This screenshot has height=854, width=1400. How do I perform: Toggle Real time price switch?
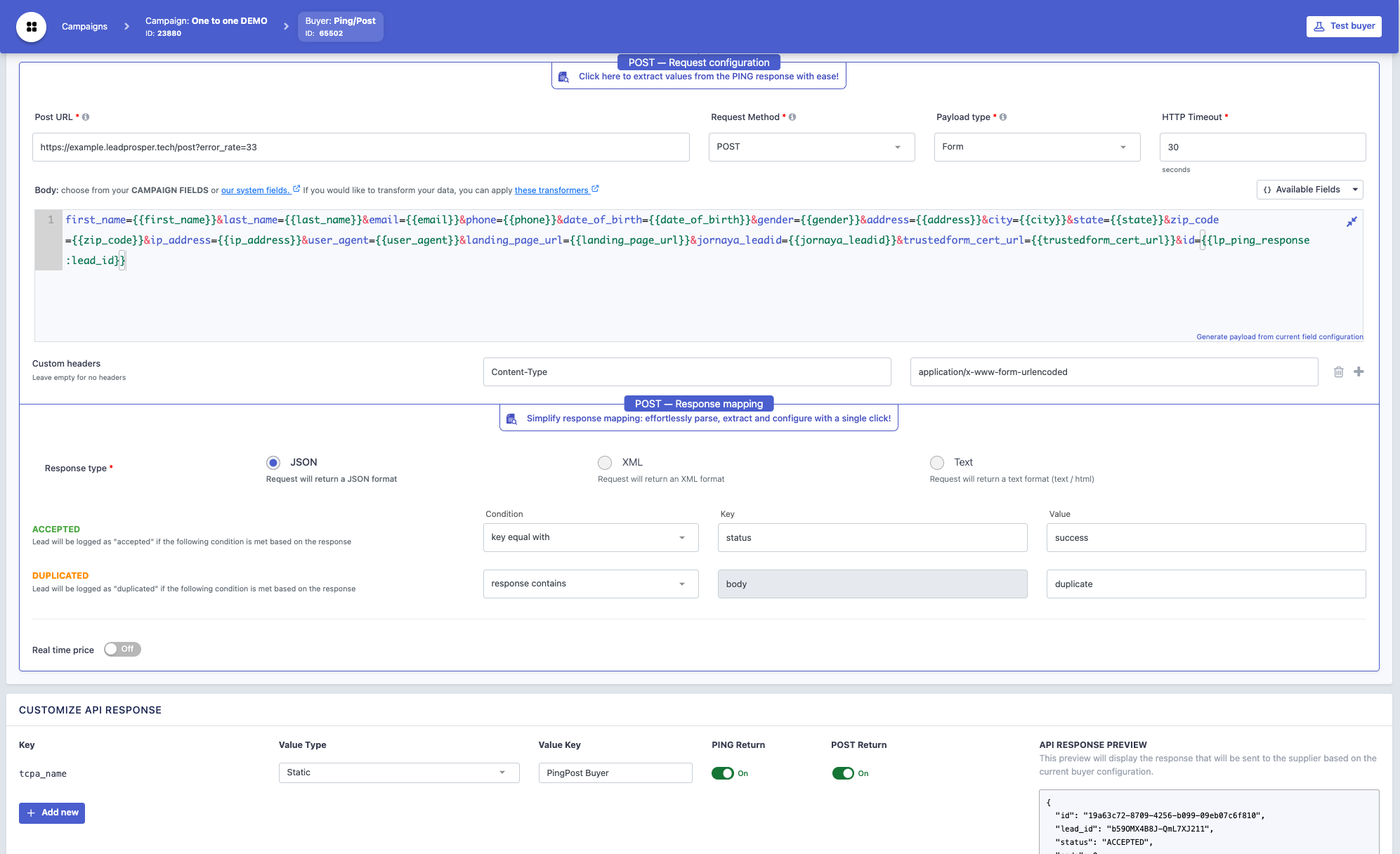pos(122,650)
